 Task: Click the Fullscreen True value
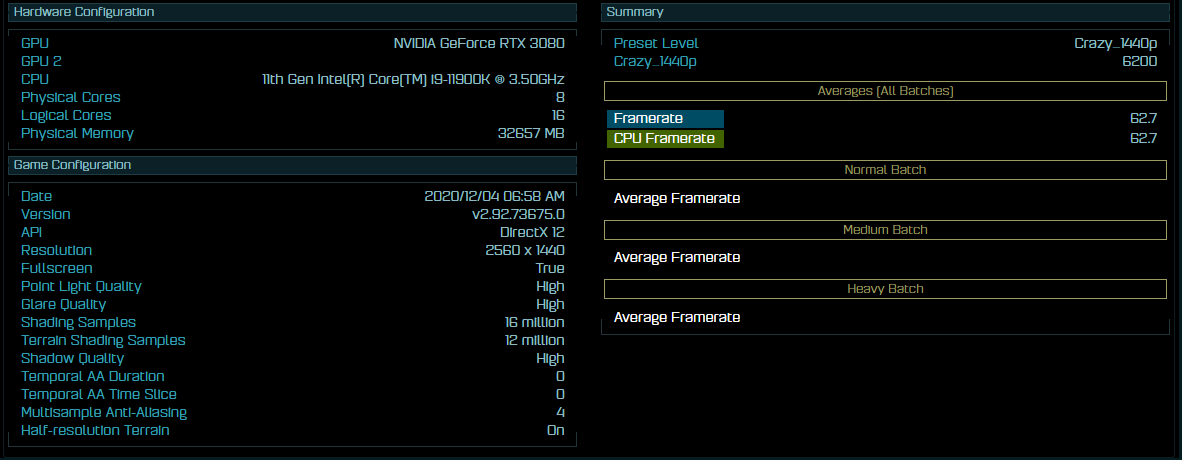(550, 269)
